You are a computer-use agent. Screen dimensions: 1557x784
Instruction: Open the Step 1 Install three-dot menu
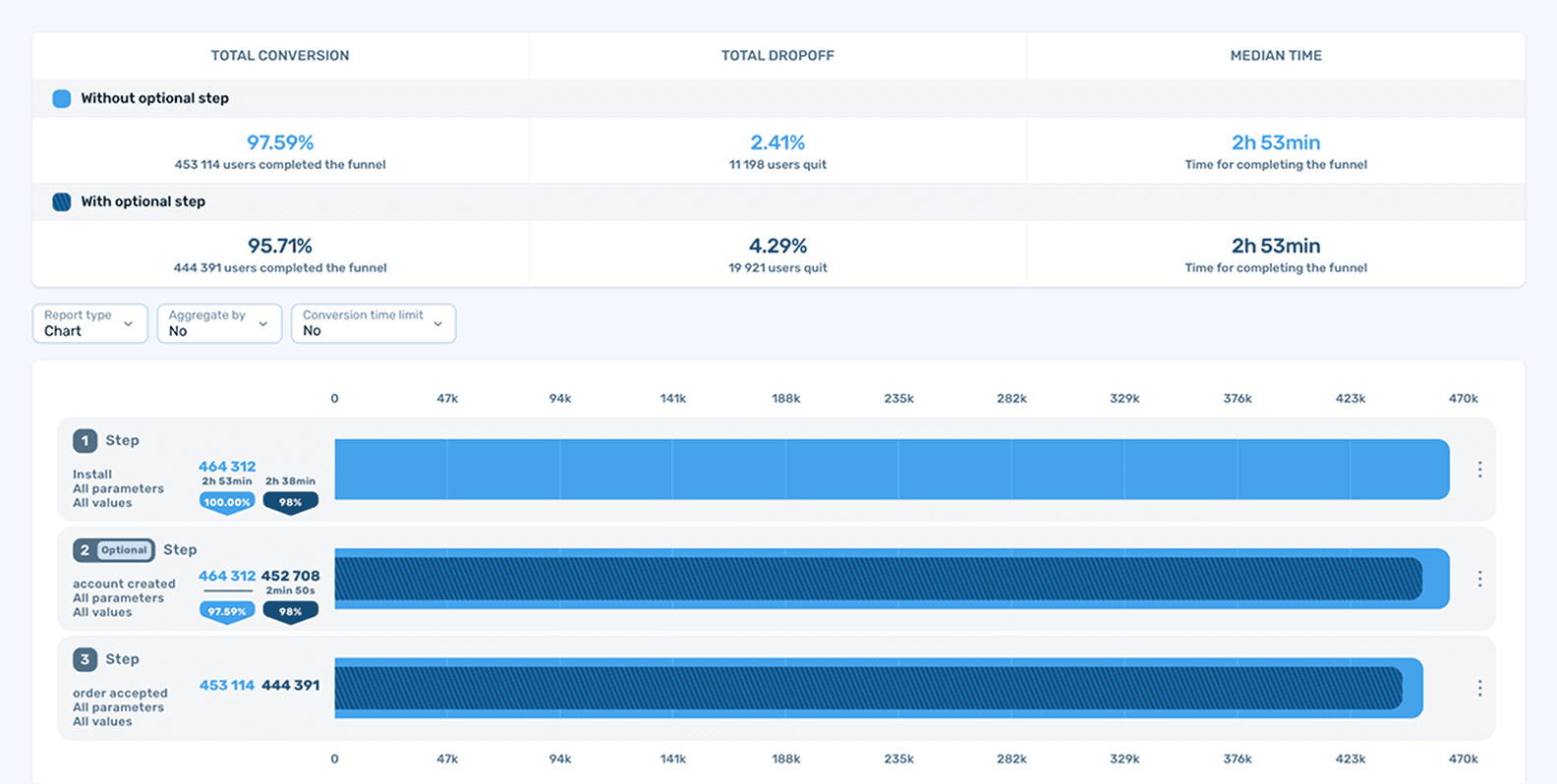[1479, 470]
